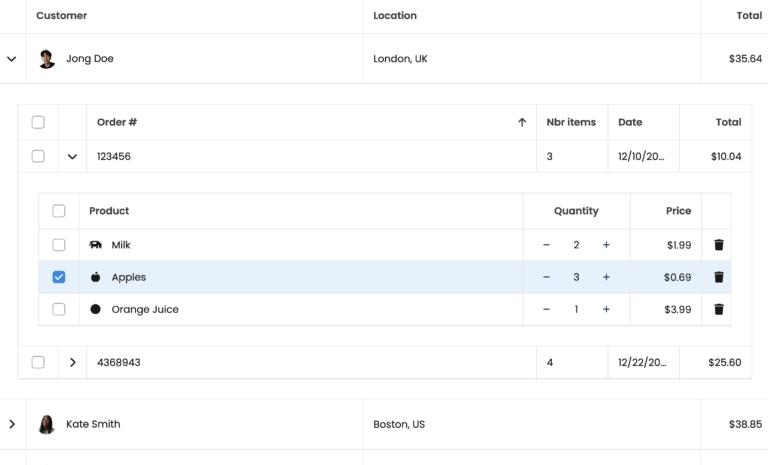Screen dimensions: 768x465
Task: Uncheck the Apples product checkbox
Action: tap(59, 277)
